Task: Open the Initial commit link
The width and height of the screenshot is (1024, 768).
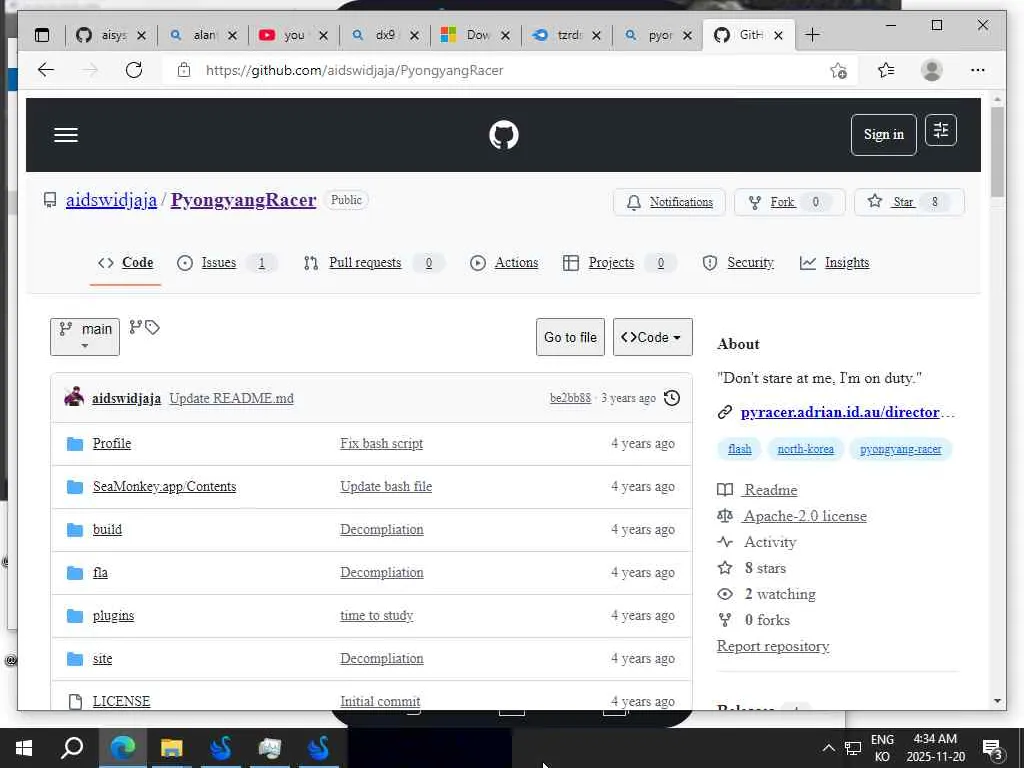Action: click(x=380, y=701)
